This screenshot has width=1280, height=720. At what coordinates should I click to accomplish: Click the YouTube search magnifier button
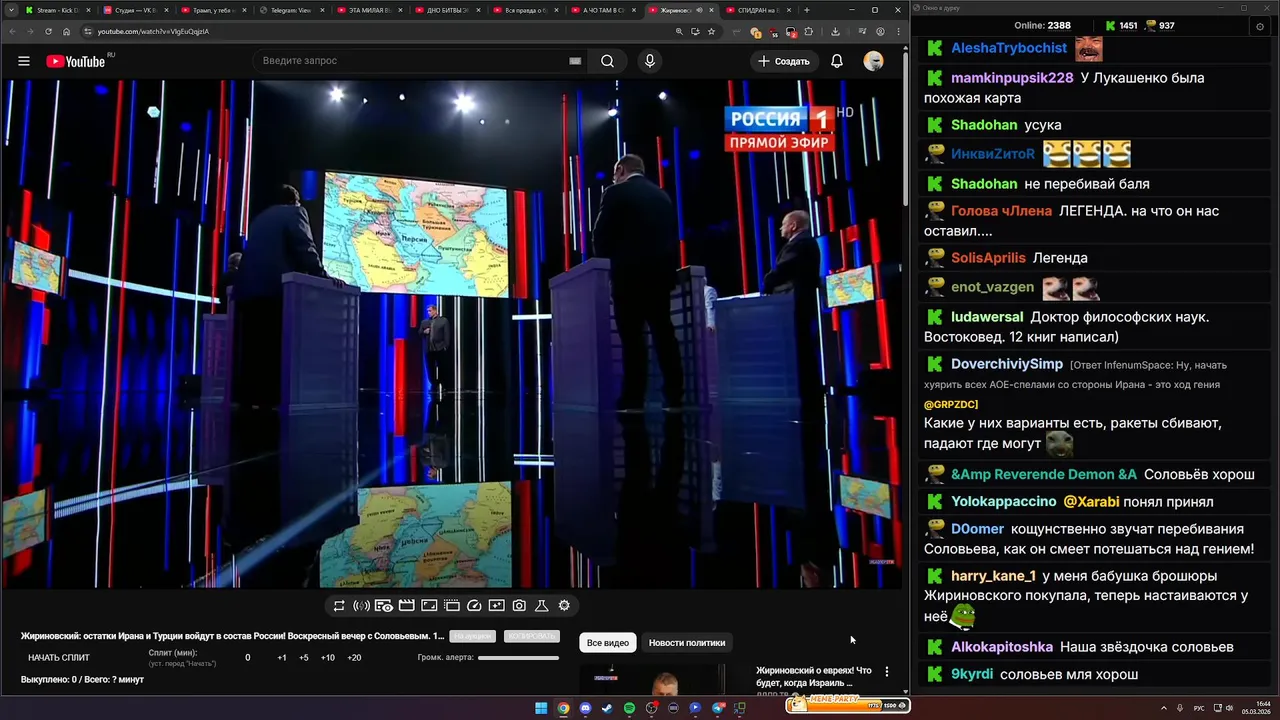pos(607,61)
